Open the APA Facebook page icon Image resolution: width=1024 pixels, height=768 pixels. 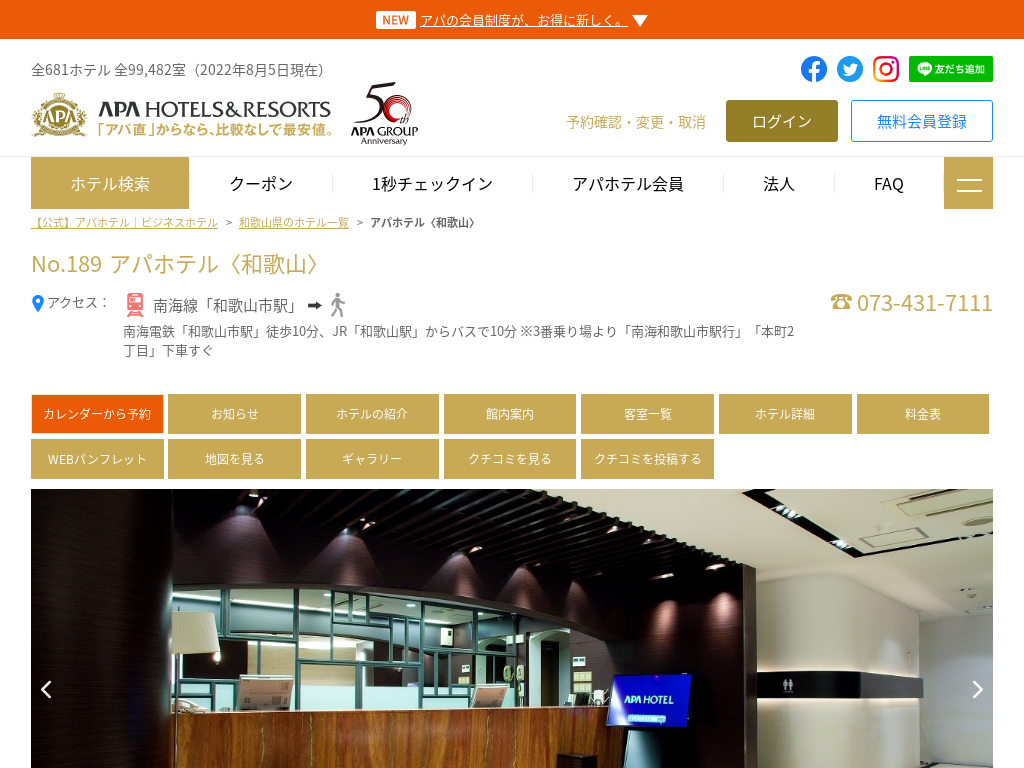point(814,69)
